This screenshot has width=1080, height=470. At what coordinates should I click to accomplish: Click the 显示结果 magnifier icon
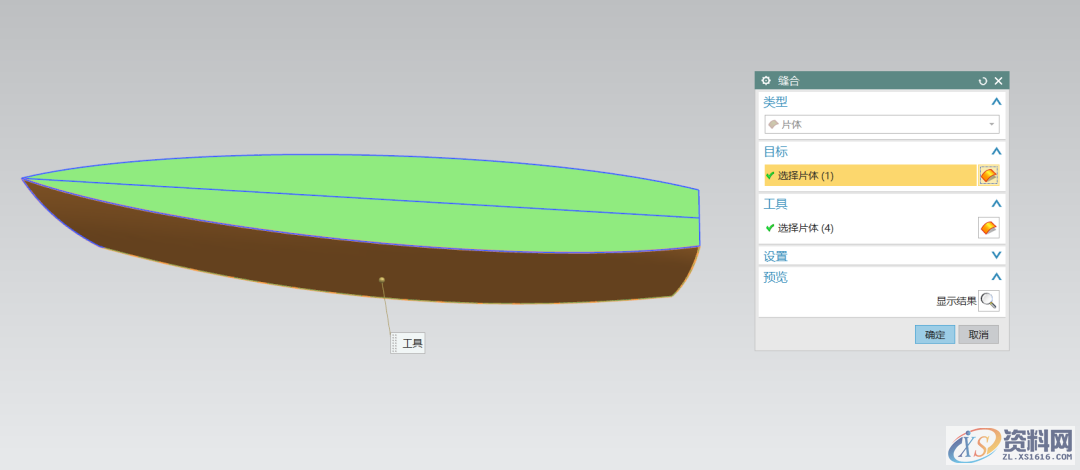coord(988,300)
